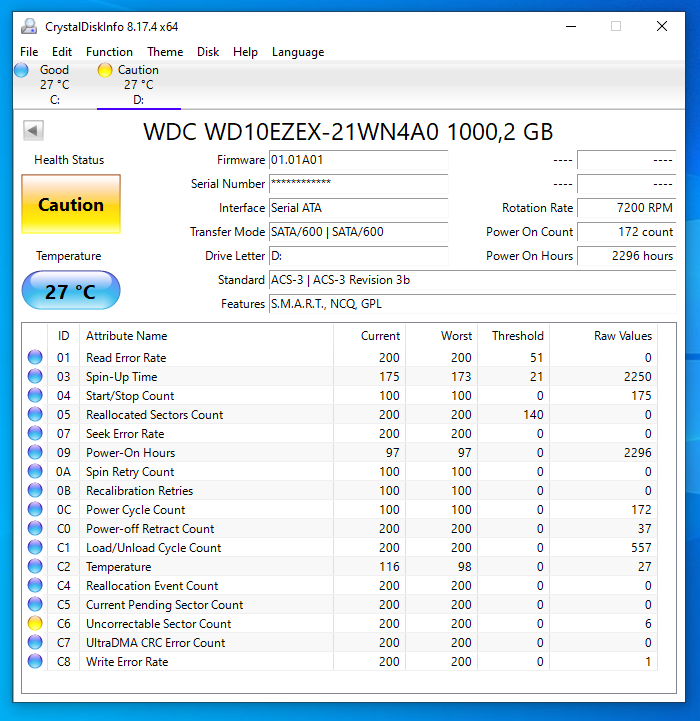This screenshot has height=721, width=700.
Task: Click the status orb for Reallocated Sectors Count
Action: tap(35, 414)
